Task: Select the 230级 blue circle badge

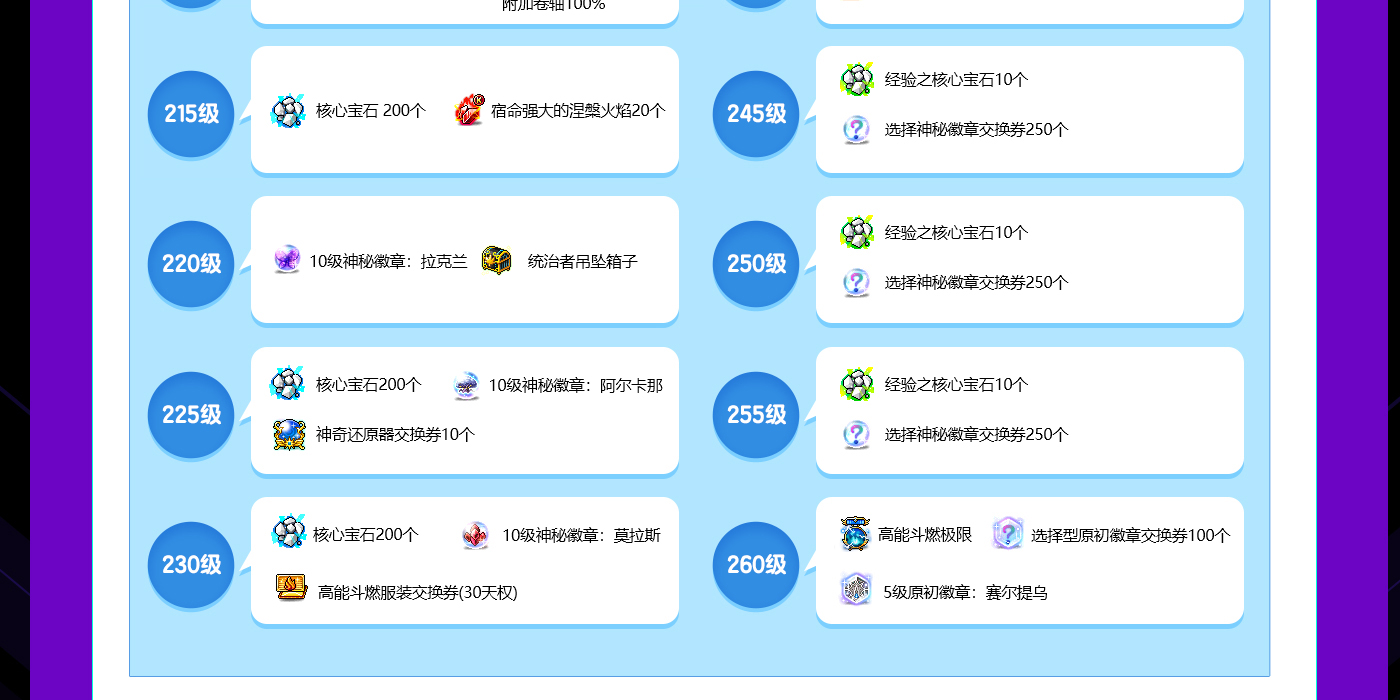Action: (191, 565)
